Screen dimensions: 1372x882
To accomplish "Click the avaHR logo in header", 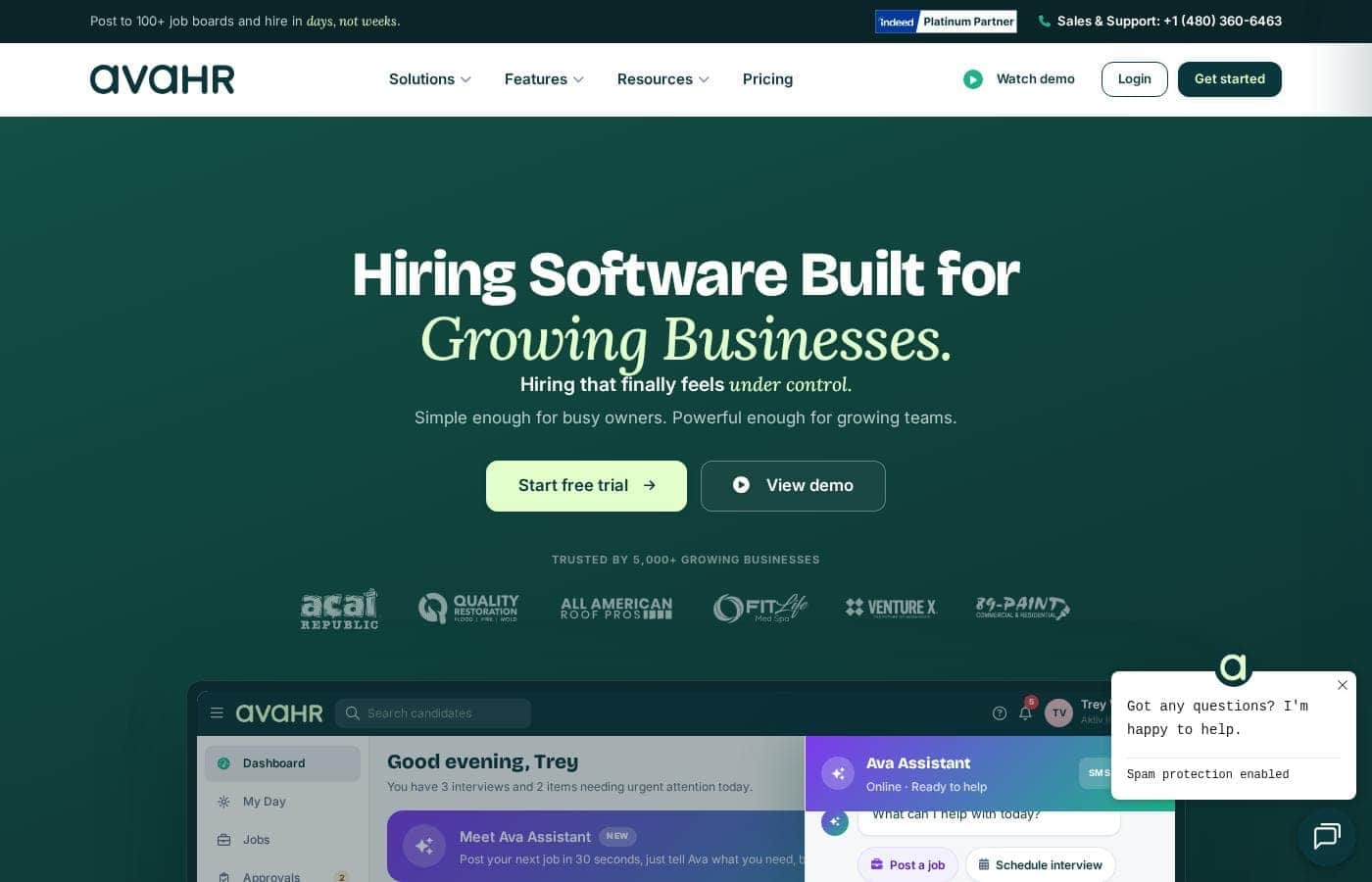I will (163, 79).
